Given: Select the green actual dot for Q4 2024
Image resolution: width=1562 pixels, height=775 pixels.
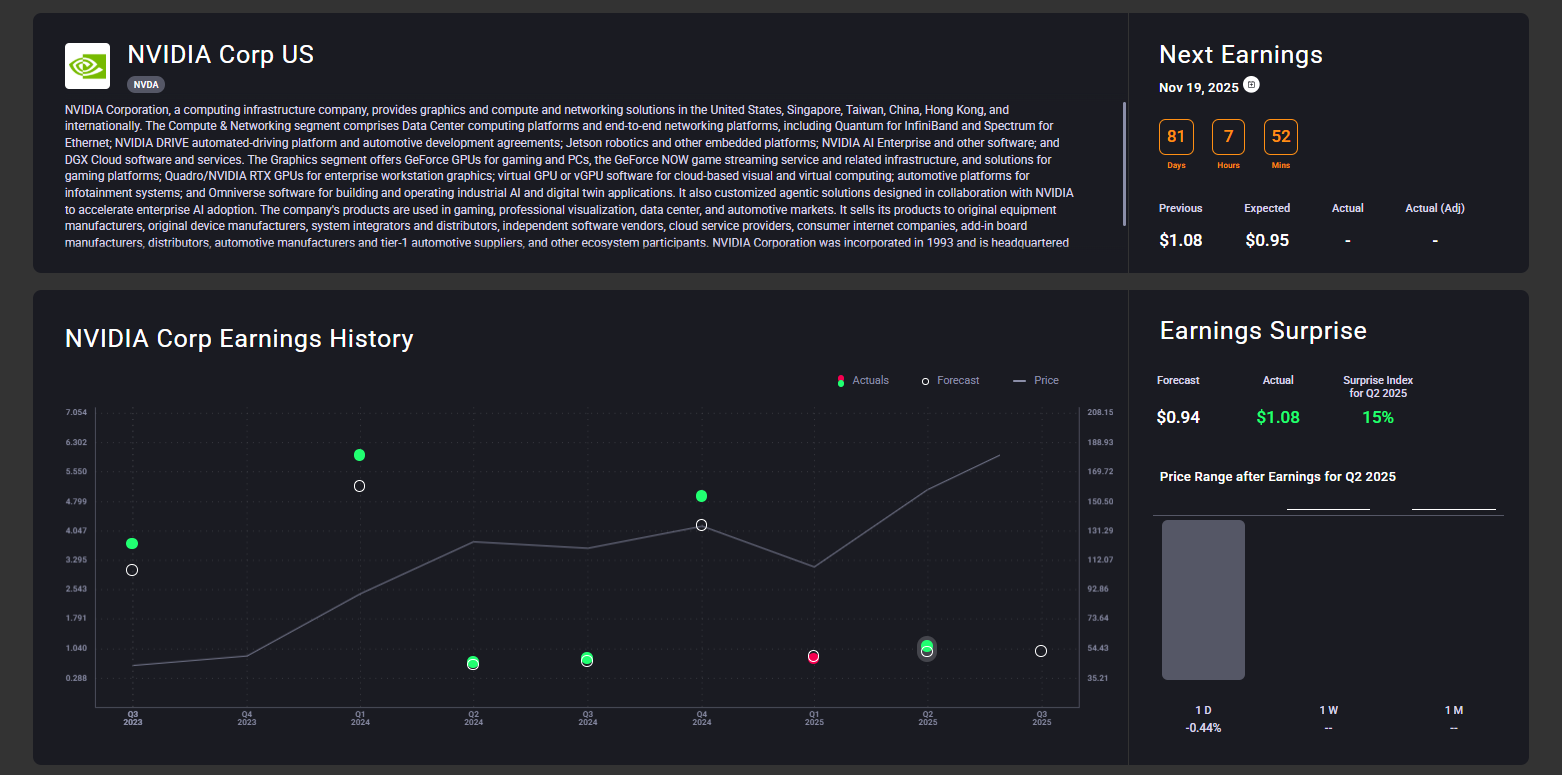Looking at the screenshot, I should 701,496.
